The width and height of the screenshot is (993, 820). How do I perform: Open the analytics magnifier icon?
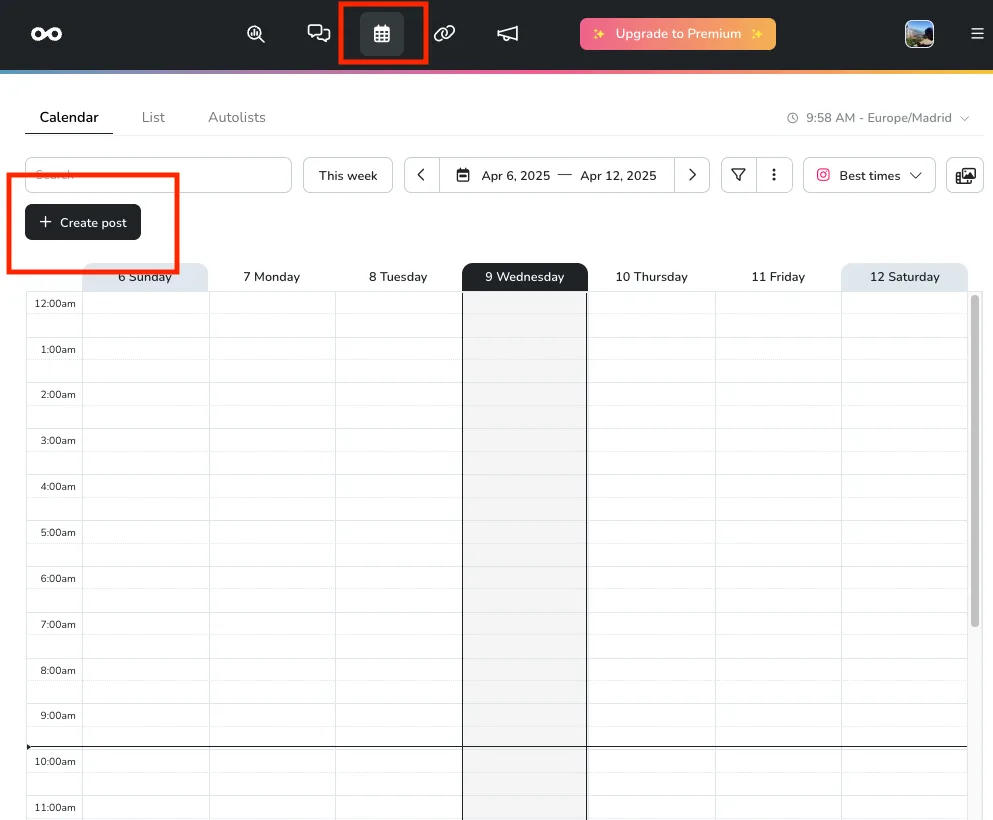coord(256,33)
